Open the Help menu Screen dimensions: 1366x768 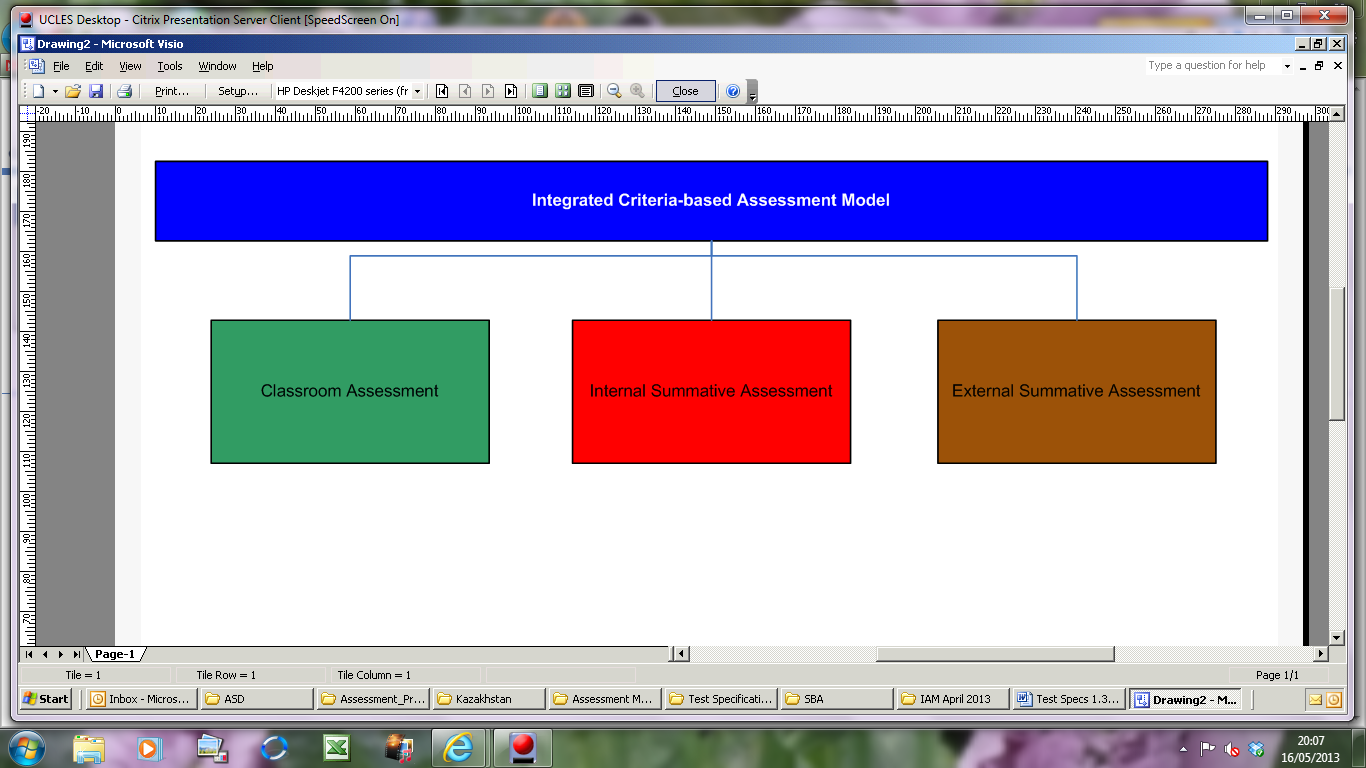point(262,66)
